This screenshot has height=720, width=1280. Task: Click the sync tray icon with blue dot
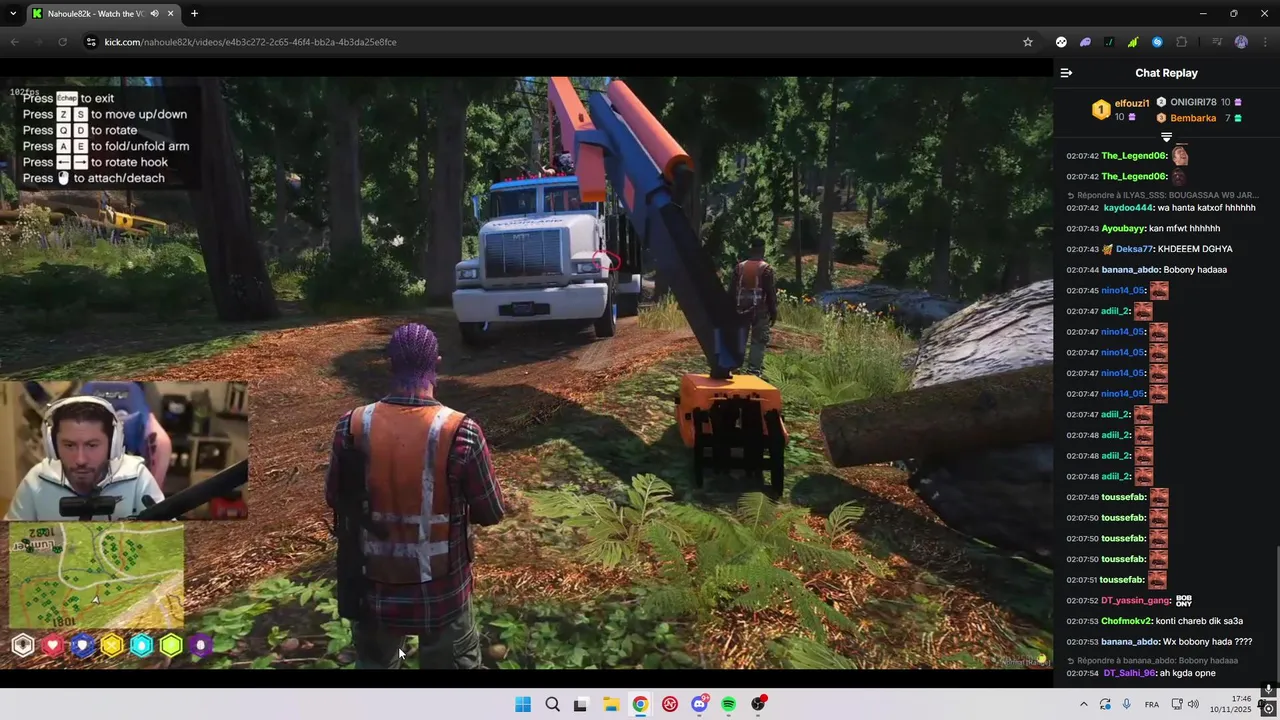pos(1105,704)
